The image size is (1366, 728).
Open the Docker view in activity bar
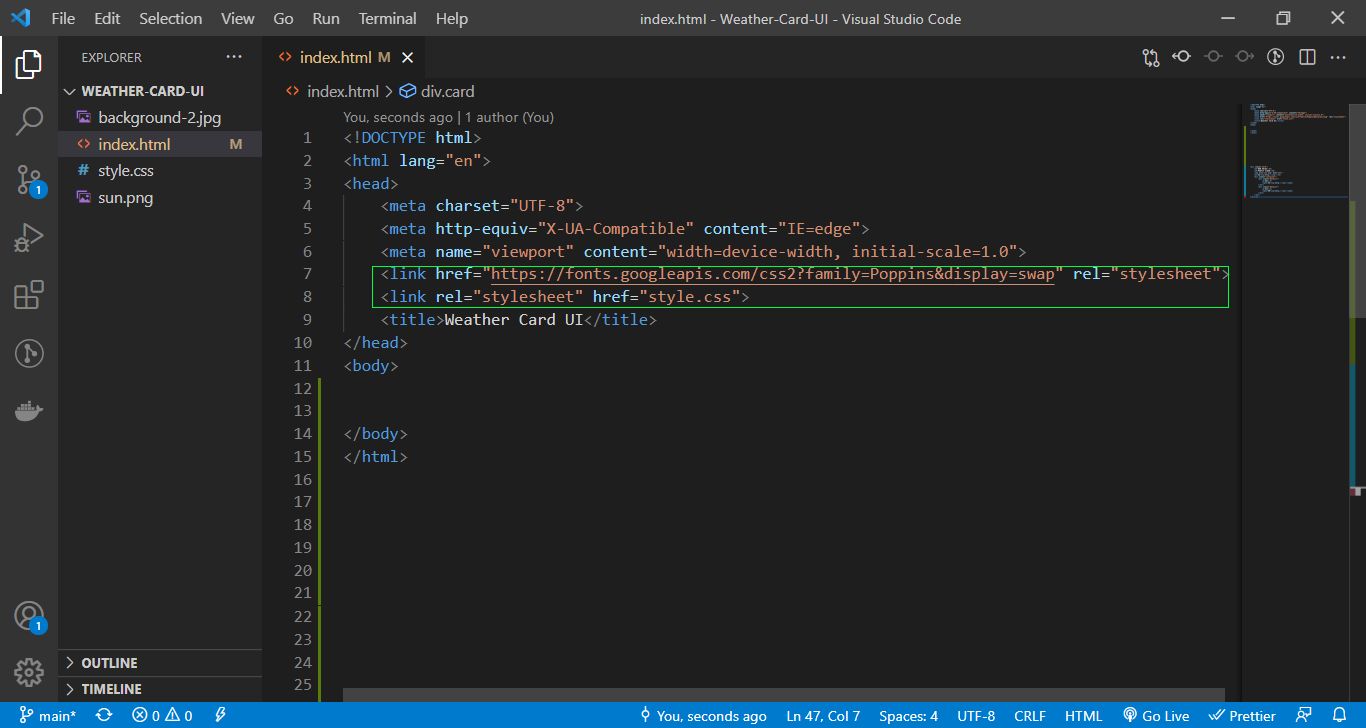tap(29, 410)
